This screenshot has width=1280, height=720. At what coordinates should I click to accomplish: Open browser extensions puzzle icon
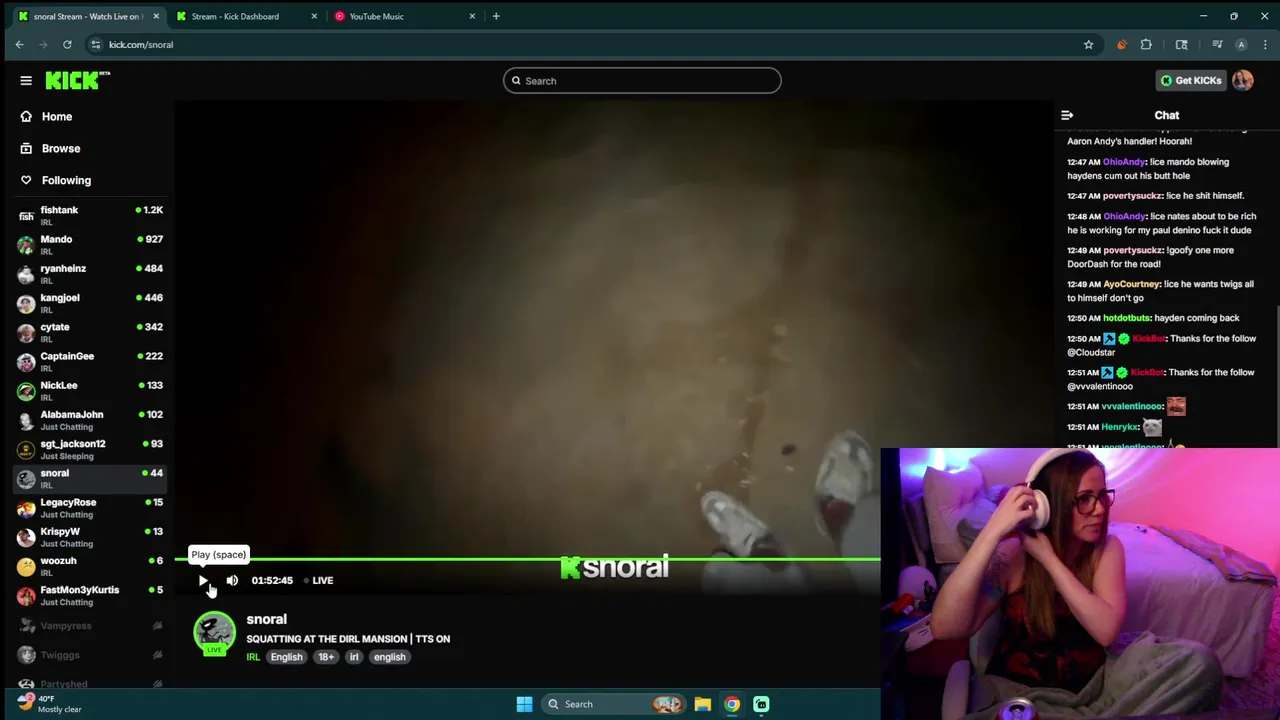pyautogui.click(x=1146, y=44)
